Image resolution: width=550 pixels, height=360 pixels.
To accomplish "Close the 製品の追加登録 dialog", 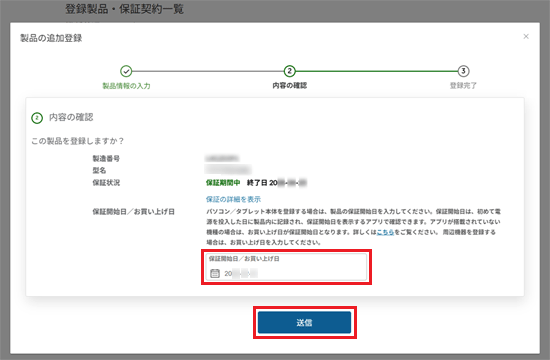I will pos(526,36).
